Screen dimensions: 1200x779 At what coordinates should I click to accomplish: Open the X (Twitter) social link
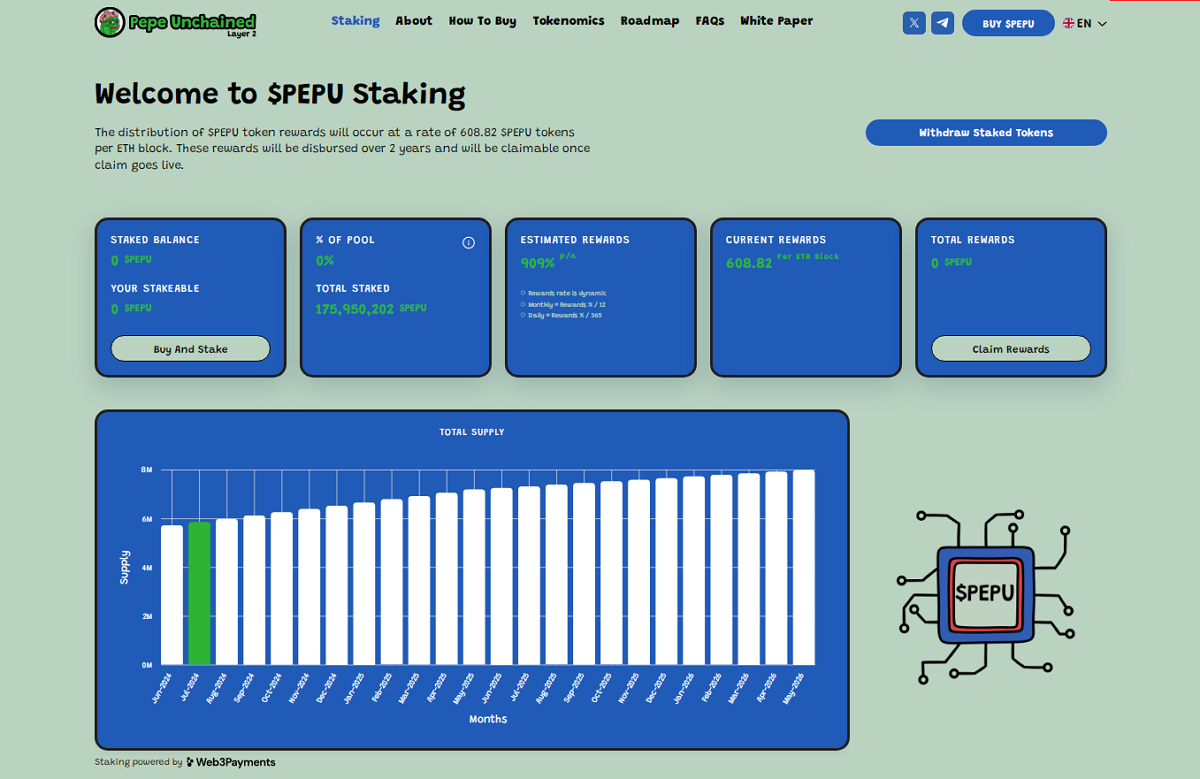(x=914, y=23)
